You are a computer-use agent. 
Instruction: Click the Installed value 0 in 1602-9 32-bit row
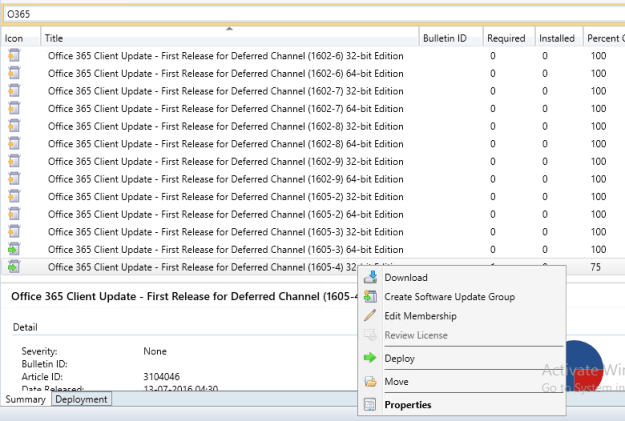point(544,161)
